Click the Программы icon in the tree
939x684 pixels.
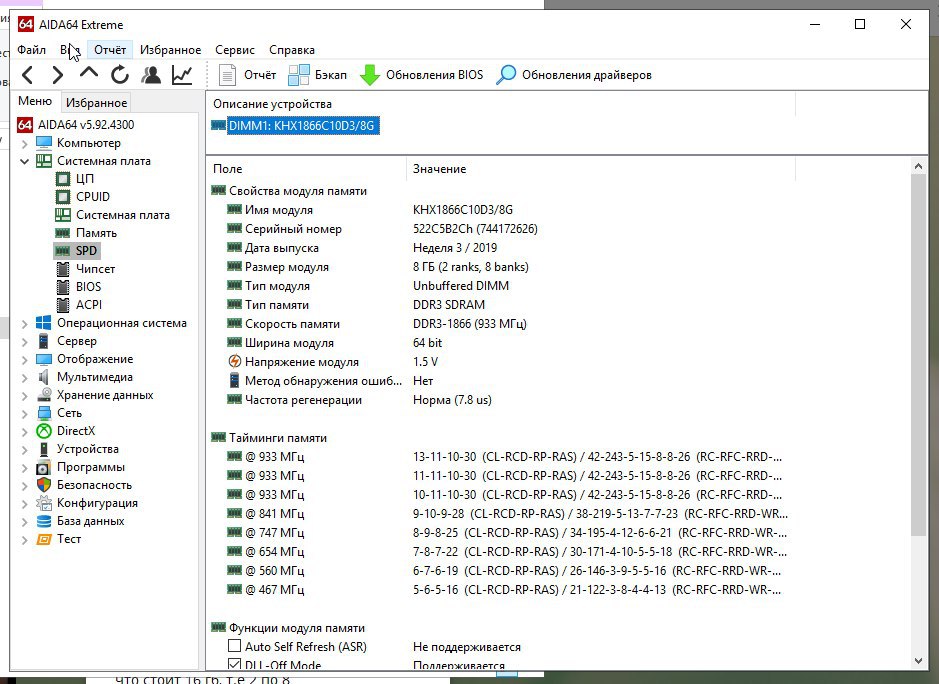(x=44, y=467)
